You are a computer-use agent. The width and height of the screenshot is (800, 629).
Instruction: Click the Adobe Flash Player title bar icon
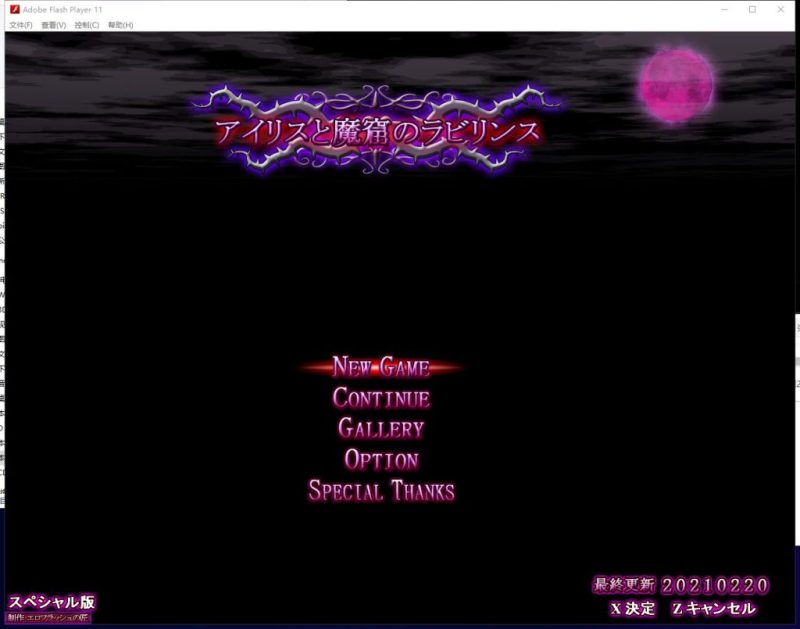click(x=15, y=9)
